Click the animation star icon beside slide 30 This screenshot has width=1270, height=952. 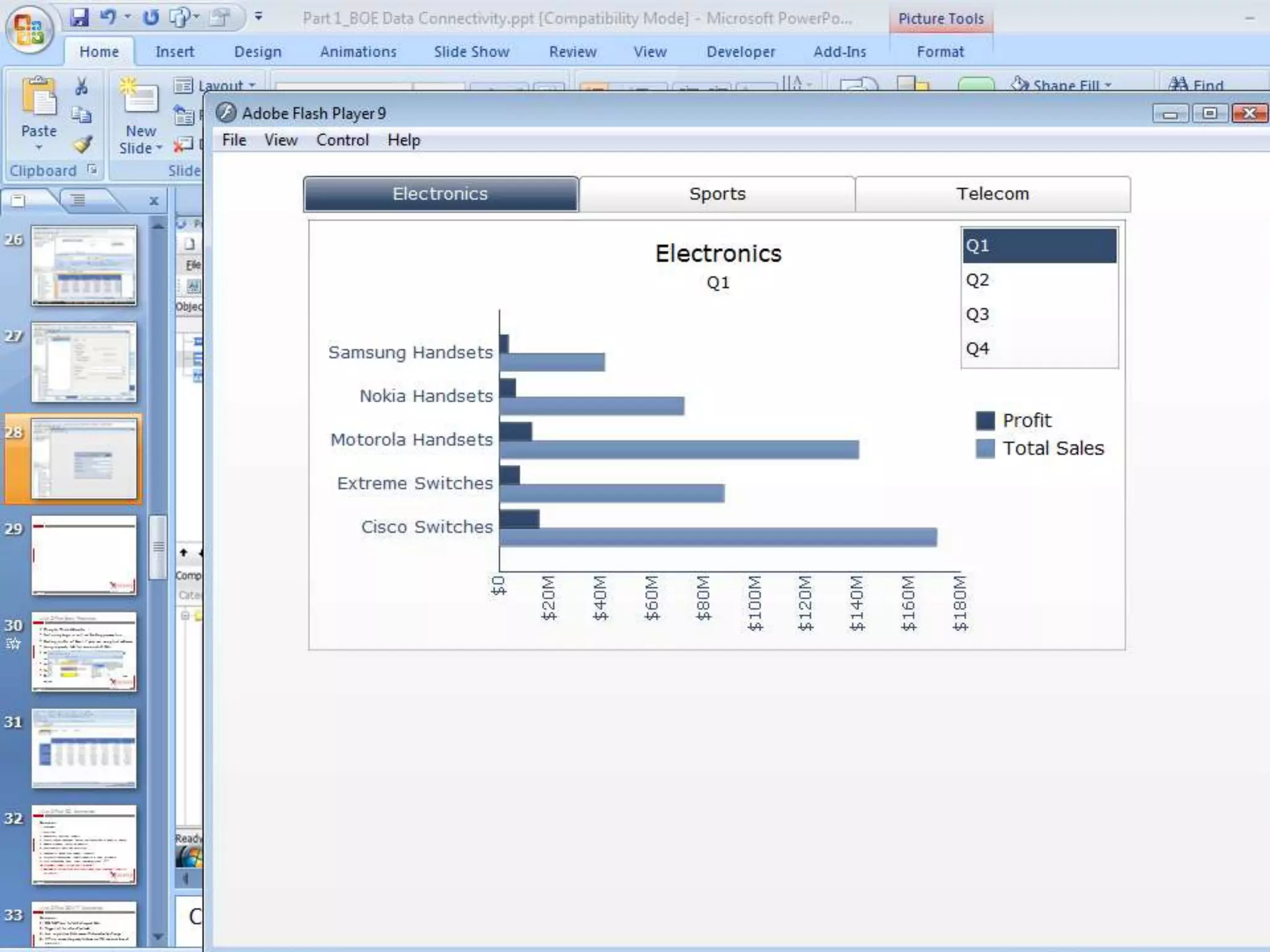point(13,644)
